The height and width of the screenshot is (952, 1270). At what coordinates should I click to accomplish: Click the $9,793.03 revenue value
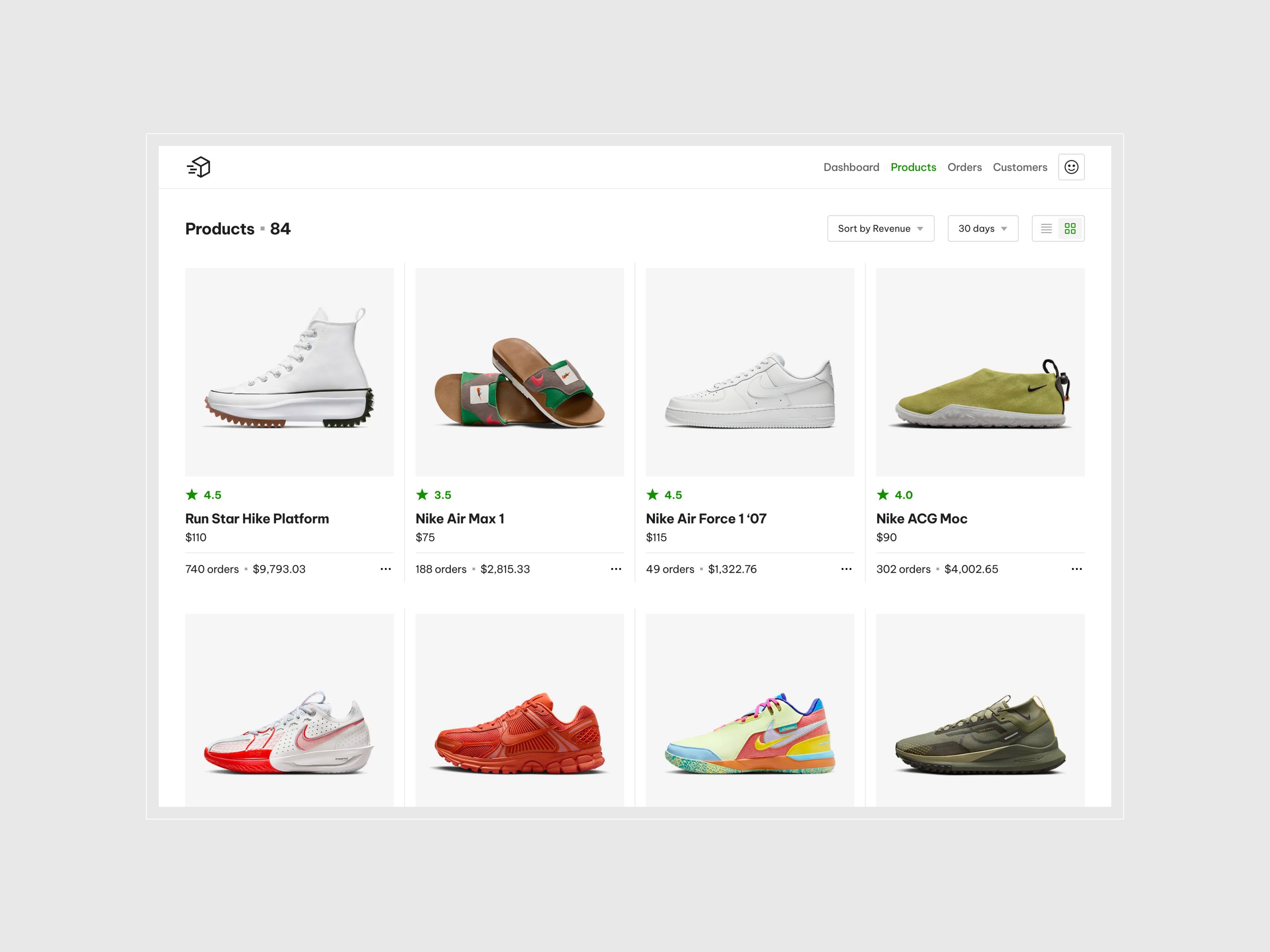coord(279,569)
